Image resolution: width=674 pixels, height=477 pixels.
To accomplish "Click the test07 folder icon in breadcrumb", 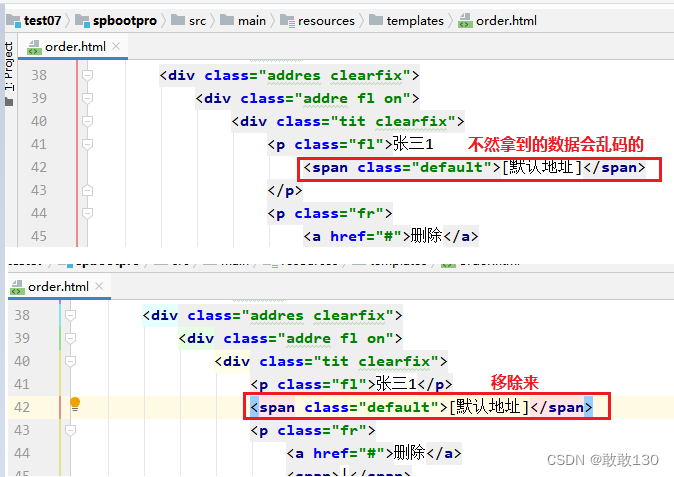I will (13, 21).
